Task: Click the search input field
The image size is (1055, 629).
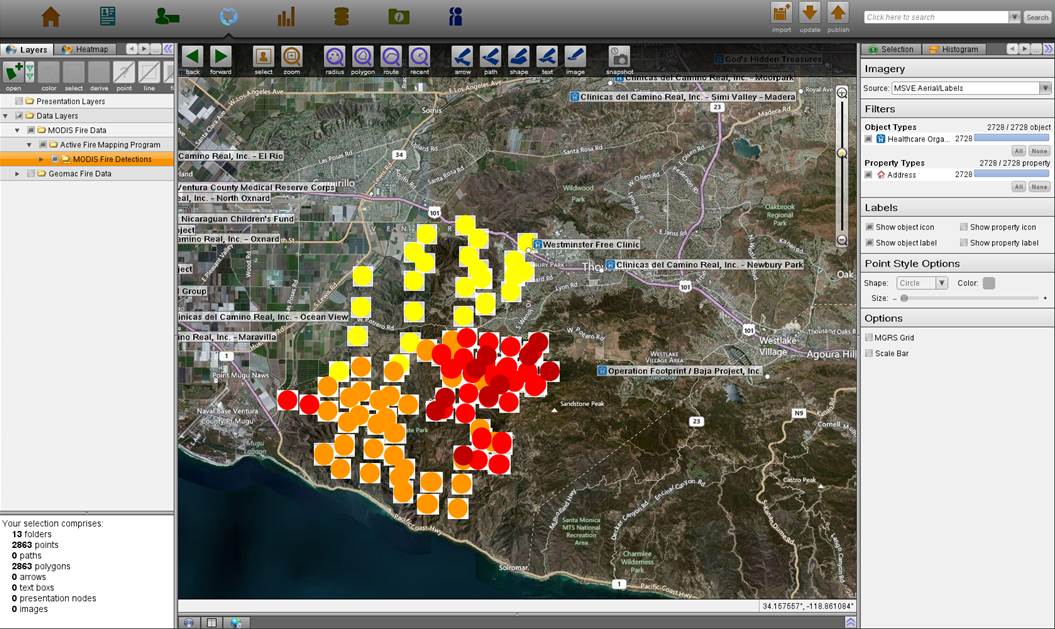Action: [936, 17]
